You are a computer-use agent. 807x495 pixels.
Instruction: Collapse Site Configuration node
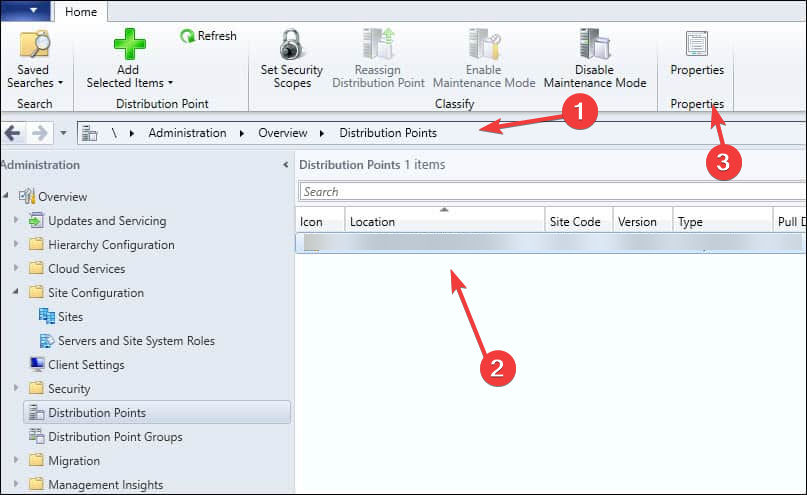(16, 292)
